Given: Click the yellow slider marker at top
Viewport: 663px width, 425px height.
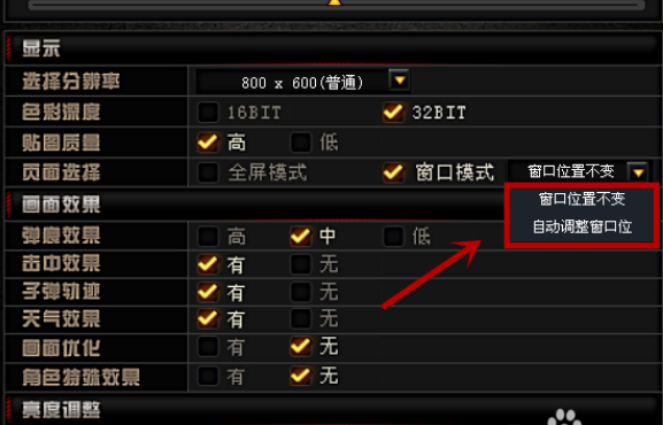Looking at the screenshot, I should 334,3.
